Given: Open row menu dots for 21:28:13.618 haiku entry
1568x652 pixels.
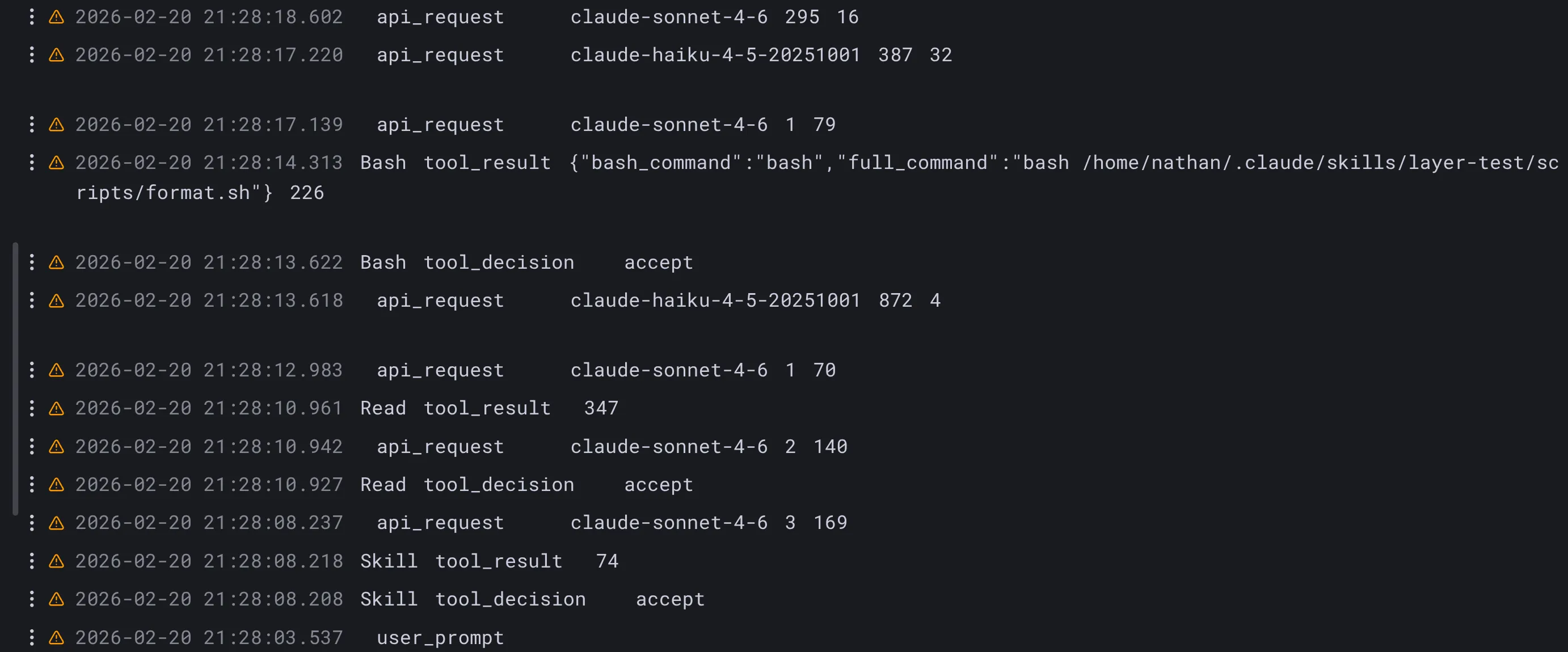Looking at the screenshot, I should 32,300.
